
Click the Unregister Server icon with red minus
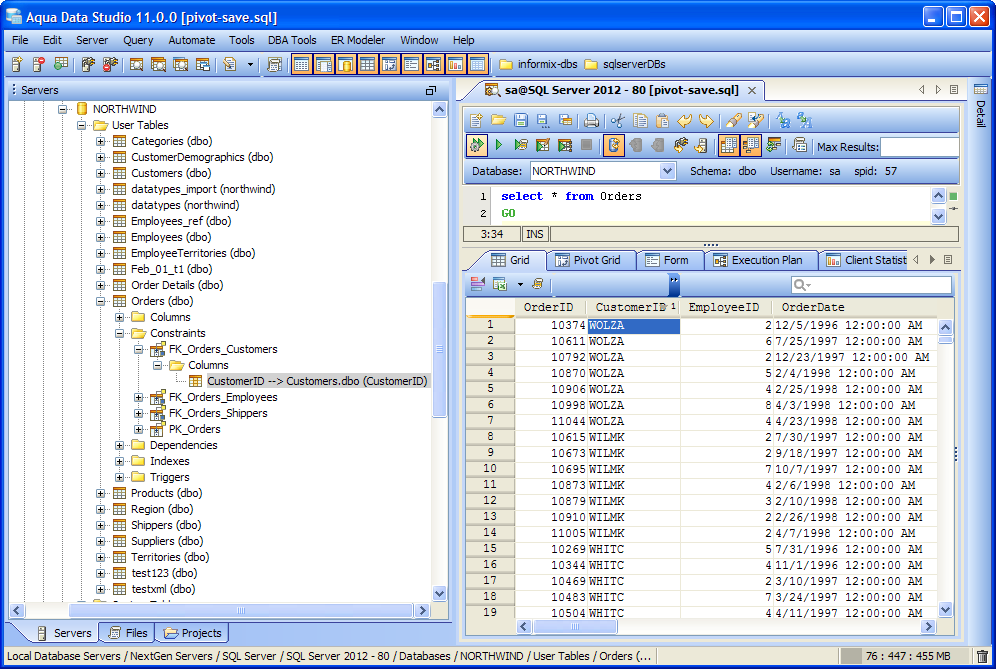point(39,64)
